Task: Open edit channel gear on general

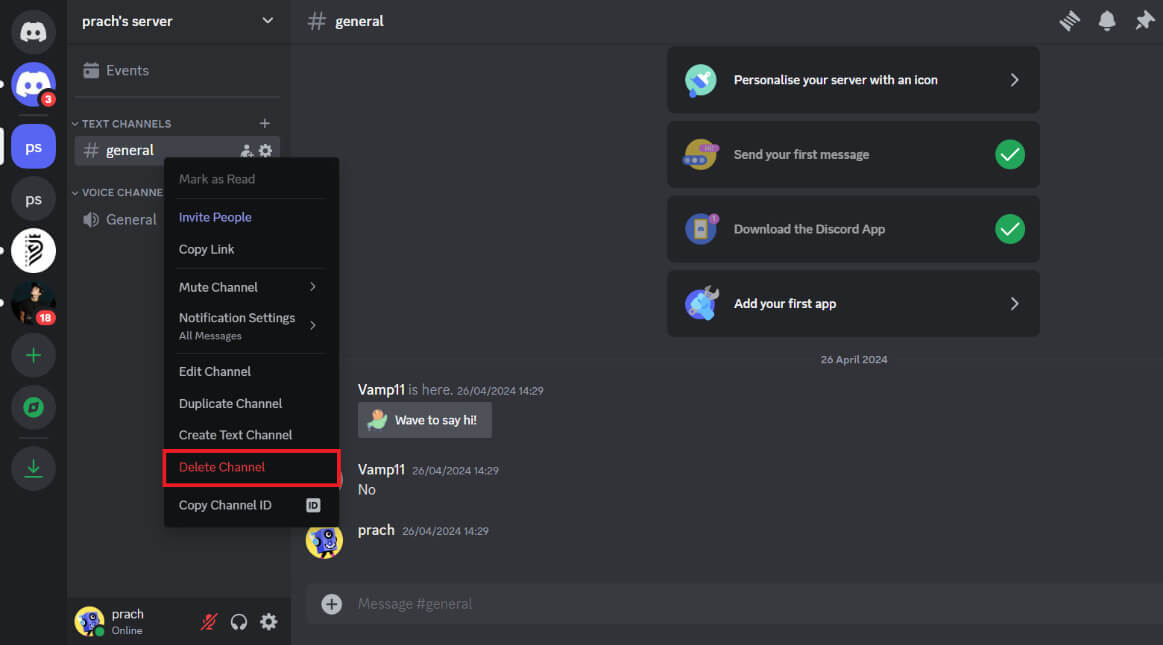Action: coord(266,150)
